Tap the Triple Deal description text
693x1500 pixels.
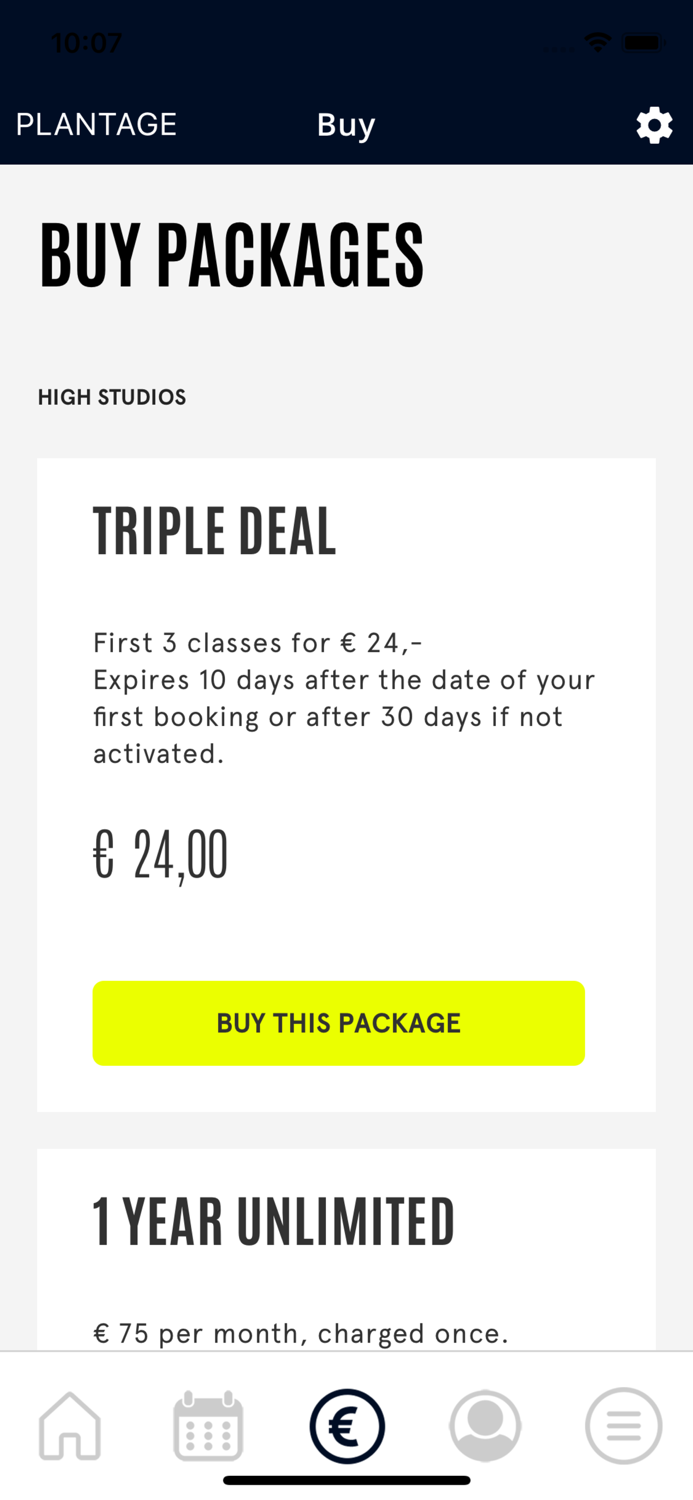coord(344,698)
